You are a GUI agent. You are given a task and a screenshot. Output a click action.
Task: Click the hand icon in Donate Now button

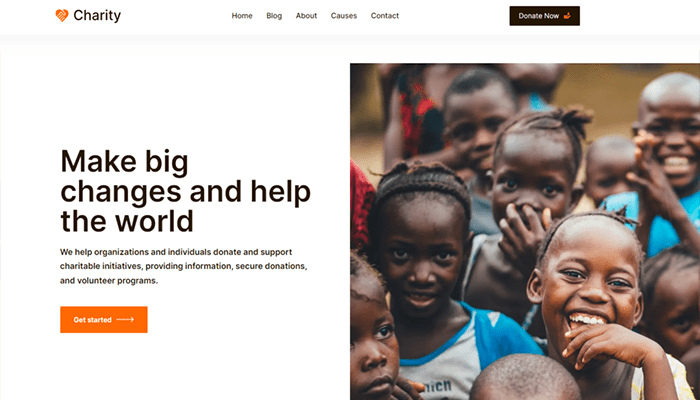coord(567,16)
